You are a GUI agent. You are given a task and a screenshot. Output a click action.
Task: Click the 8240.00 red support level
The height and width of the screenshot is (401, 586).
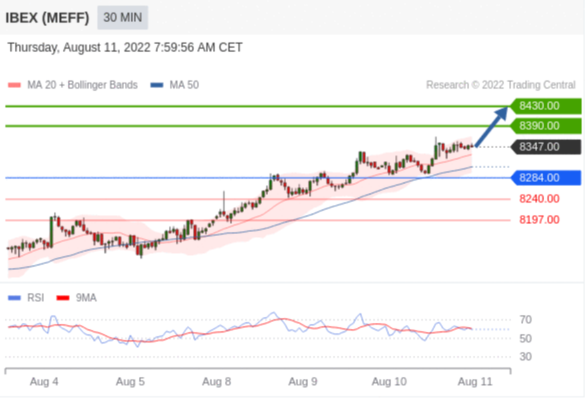tap(539, 199)
